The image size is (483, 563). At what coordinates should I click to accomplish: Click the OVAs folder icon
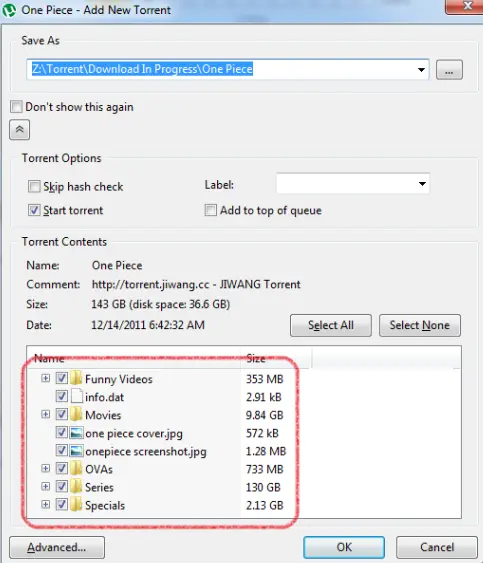76,469
